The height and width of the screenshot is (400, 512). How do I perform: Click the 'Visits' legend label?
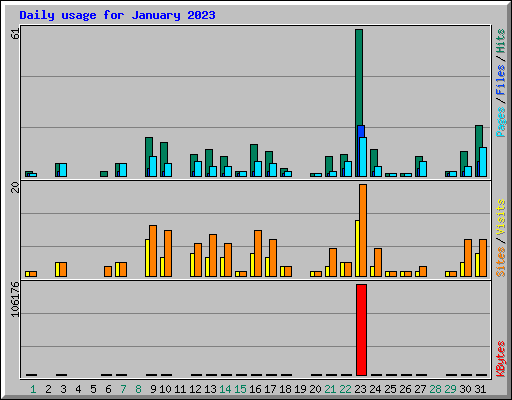point(500,217)
